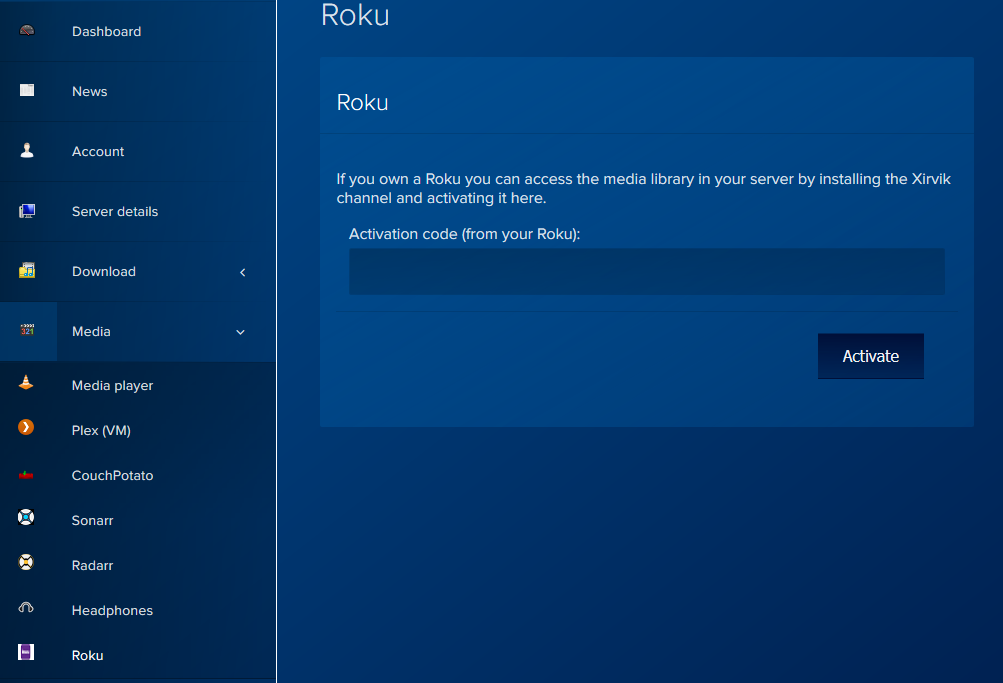Click the Xirvik channel description paragraph
This screenshot has height=683, width=1003.
point(644,188)
